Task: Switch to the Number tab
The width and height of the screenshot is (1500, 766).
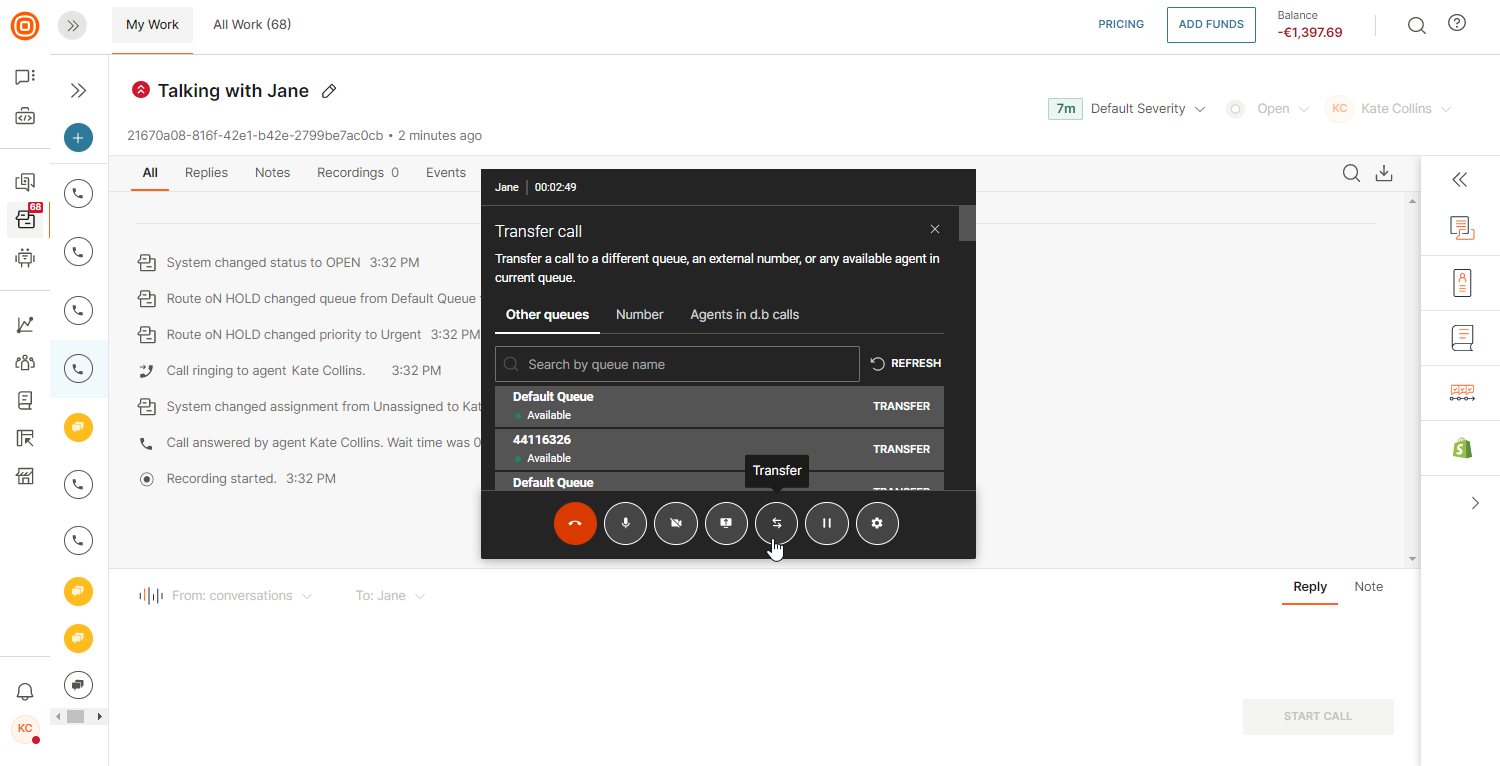Action: pyautogui.click(x=639, y=314)
